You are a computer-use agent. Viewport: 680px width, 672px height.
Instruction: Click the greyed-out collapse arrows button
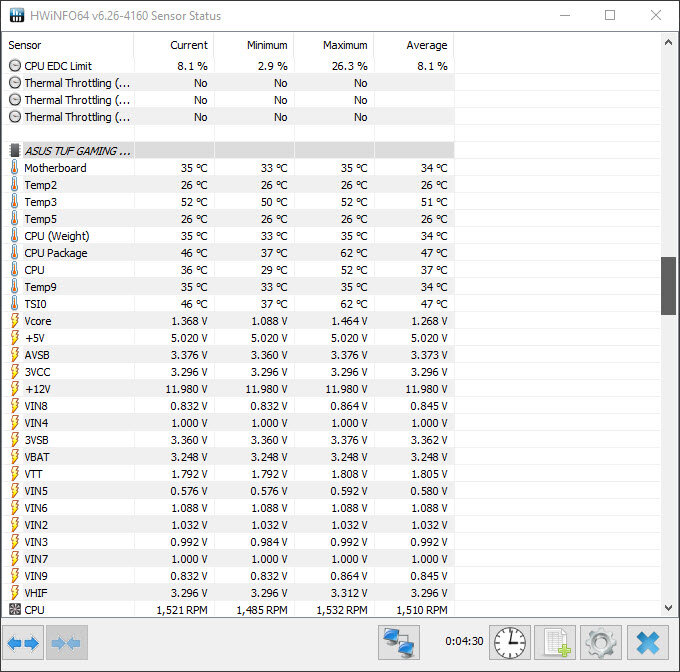66,643
